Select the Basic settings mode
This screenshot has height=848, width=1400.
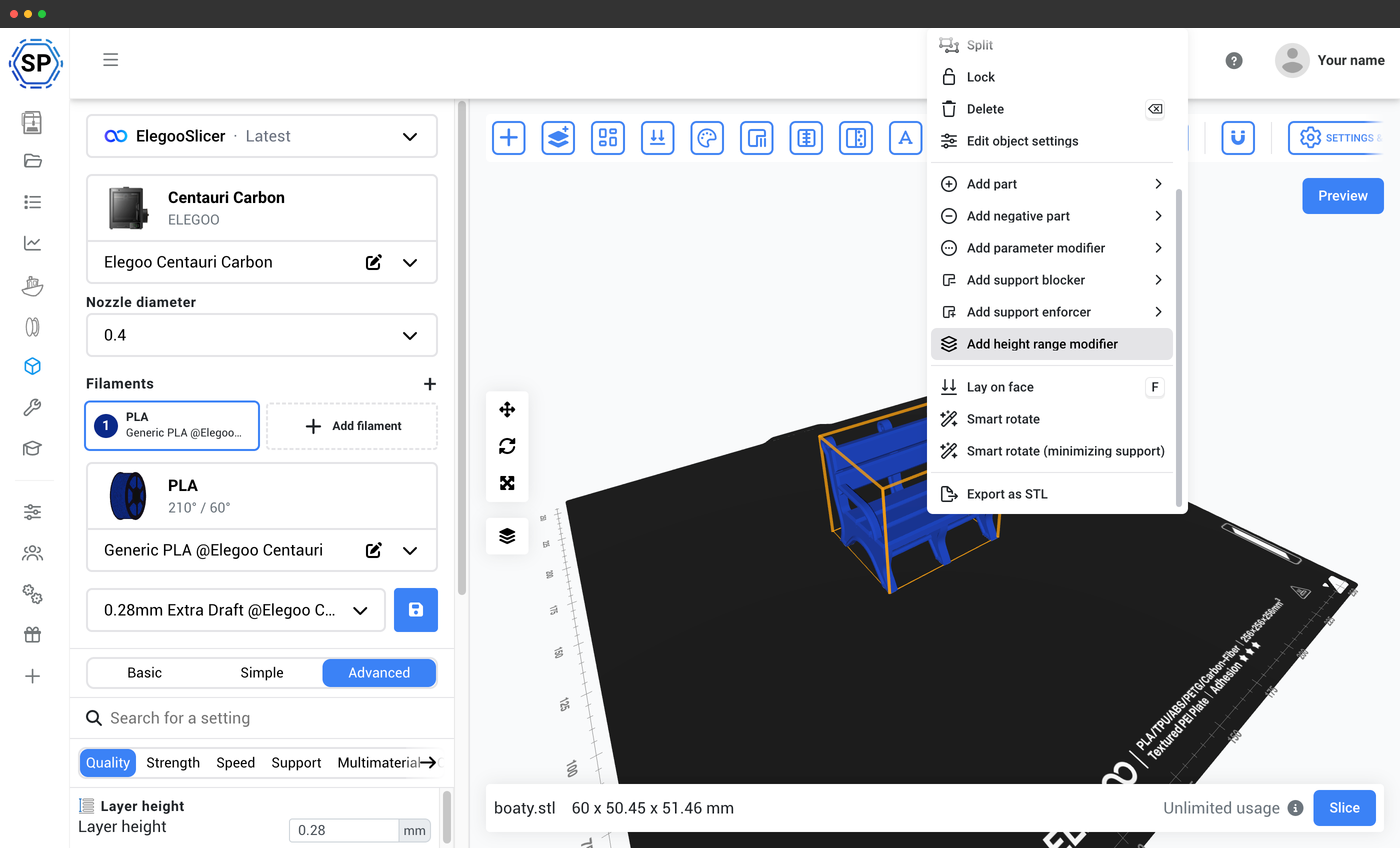[145, 673]
